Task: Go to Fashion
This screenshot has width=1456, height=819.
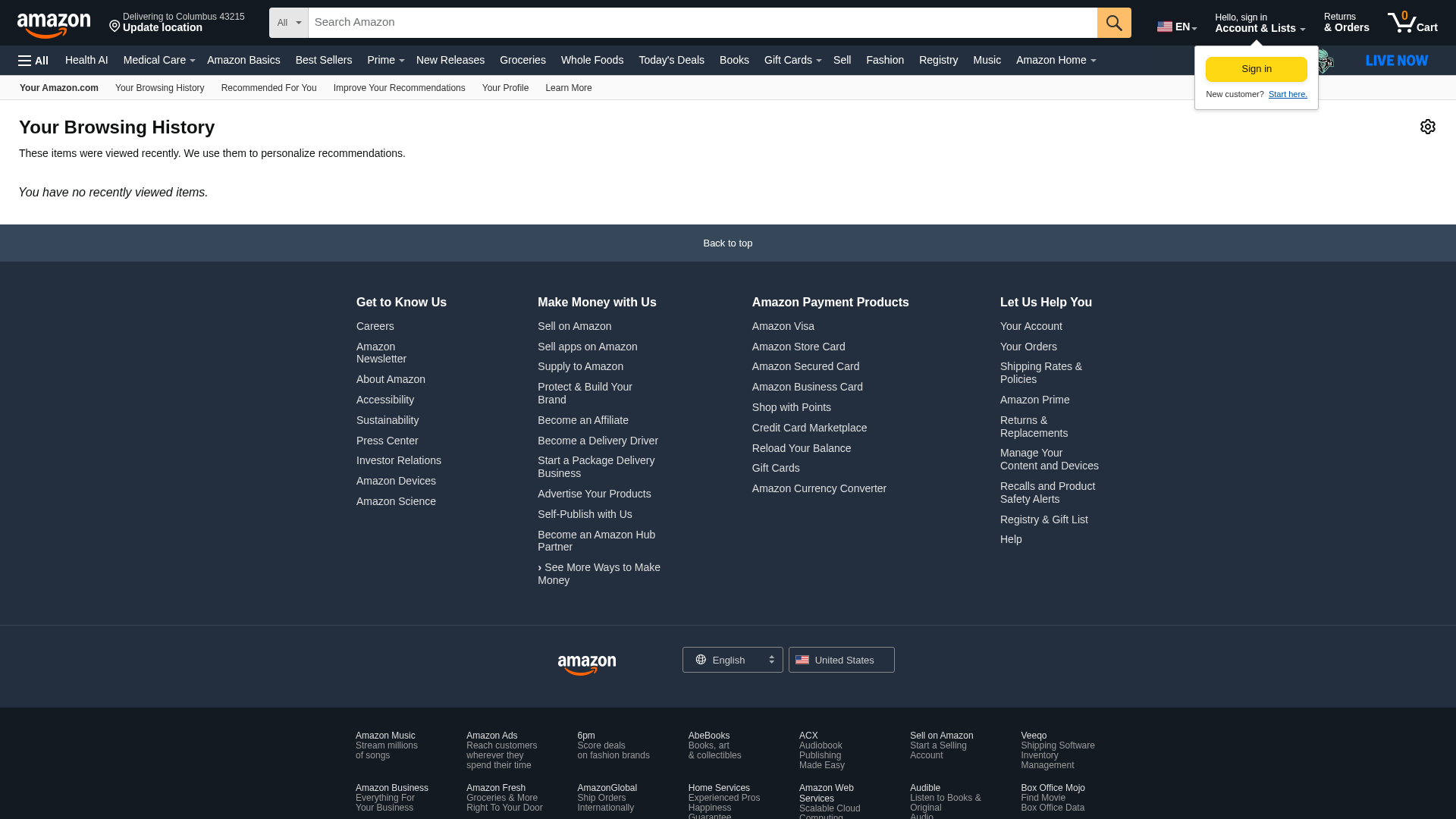Action: click(885, 60)
